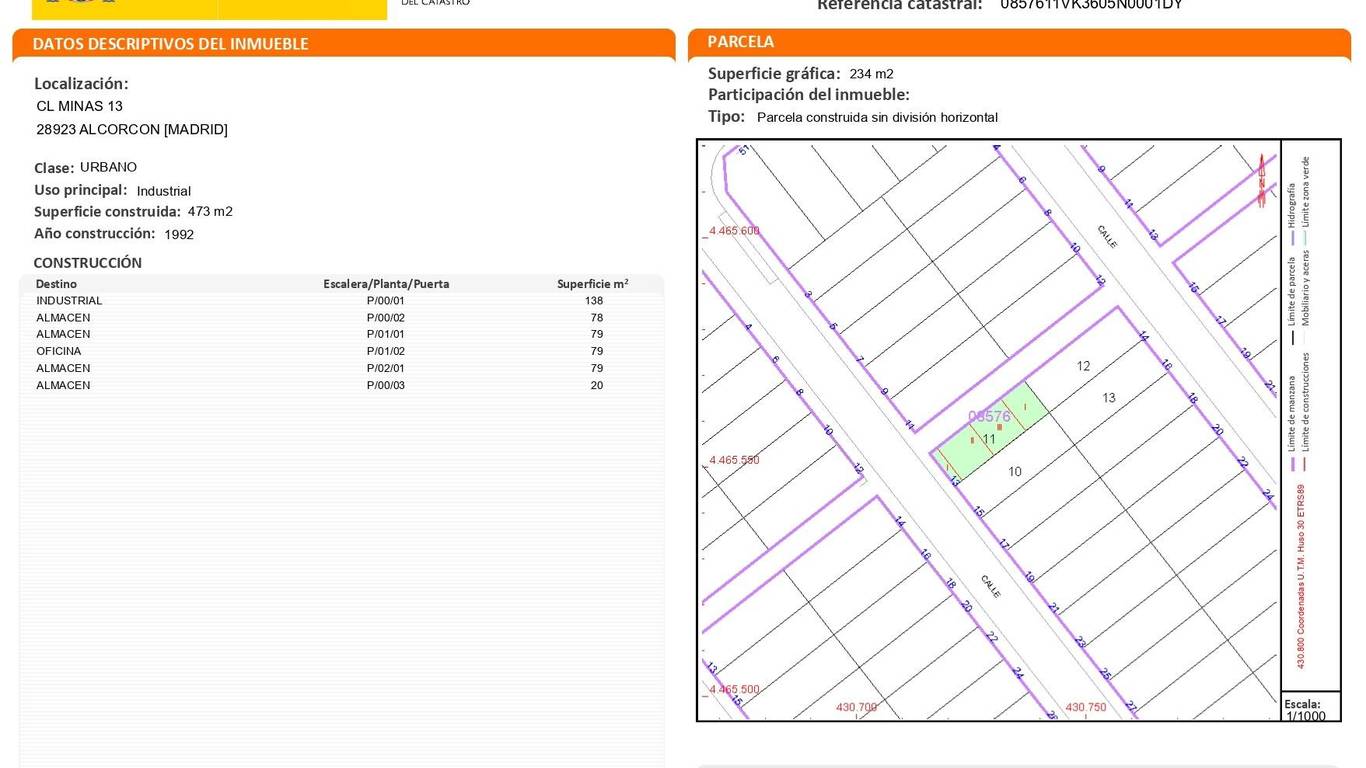1366x768 pixels.
Task: Select the class value 'URBANO'
Action: coord(108,167)
